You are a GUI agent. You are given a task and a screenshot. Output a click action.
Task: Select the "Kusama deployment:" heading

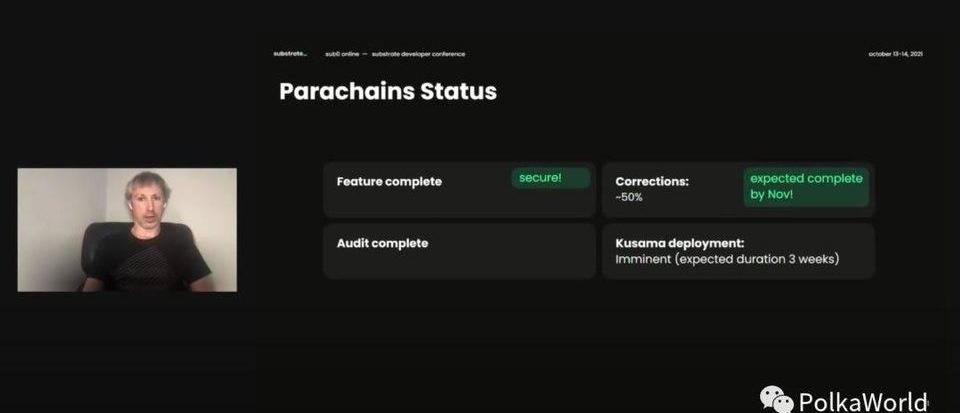click(x=679, y=243)
